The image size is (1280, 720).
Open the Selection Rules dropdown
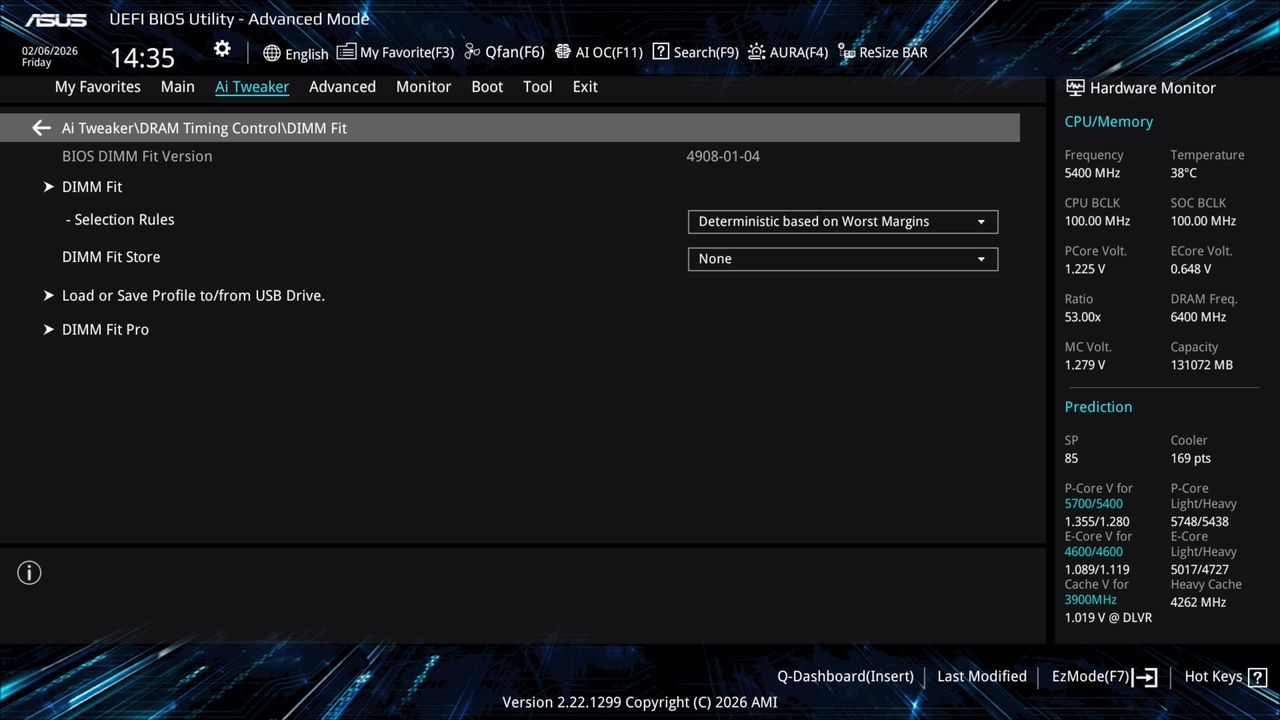click(x=842, y=221)
